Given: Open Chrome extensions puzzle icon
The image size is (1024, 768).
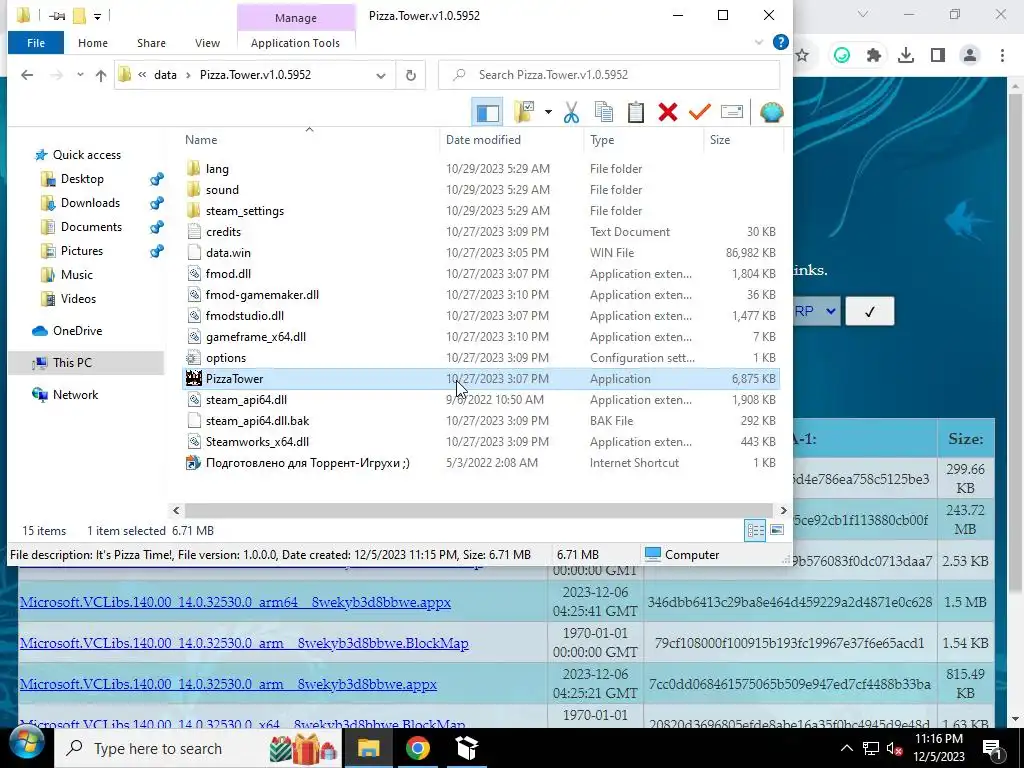Looking at the screenshot, I should coord(874,56).
